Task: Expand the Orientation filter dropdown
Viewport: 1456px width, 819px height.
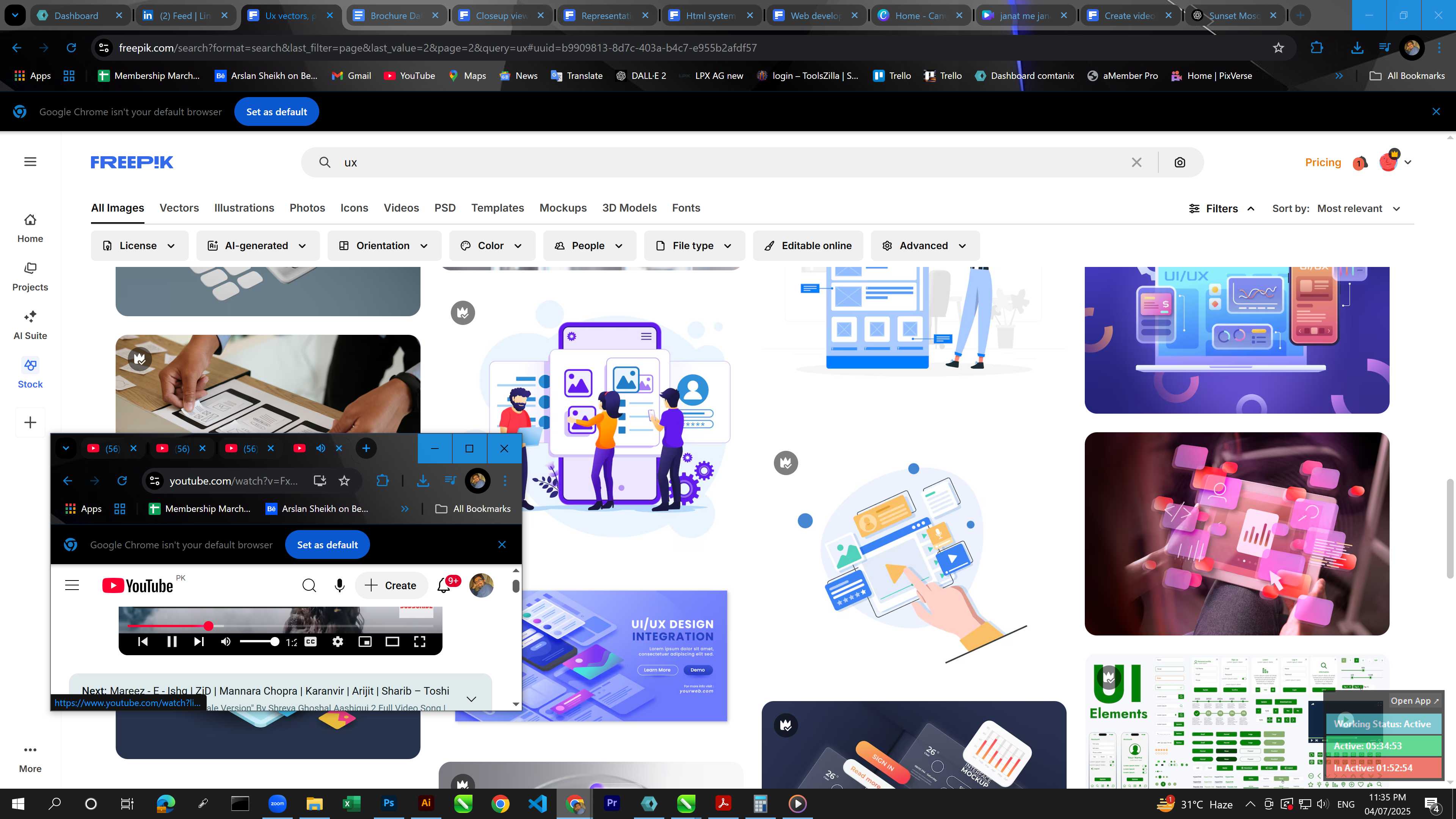Action: [384, 246]
